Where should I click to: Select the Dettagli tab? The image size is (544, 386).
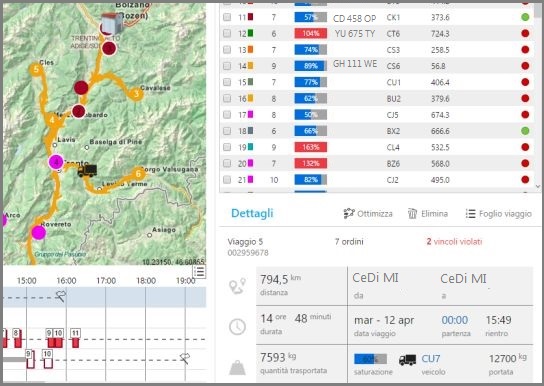coord(252,213)
